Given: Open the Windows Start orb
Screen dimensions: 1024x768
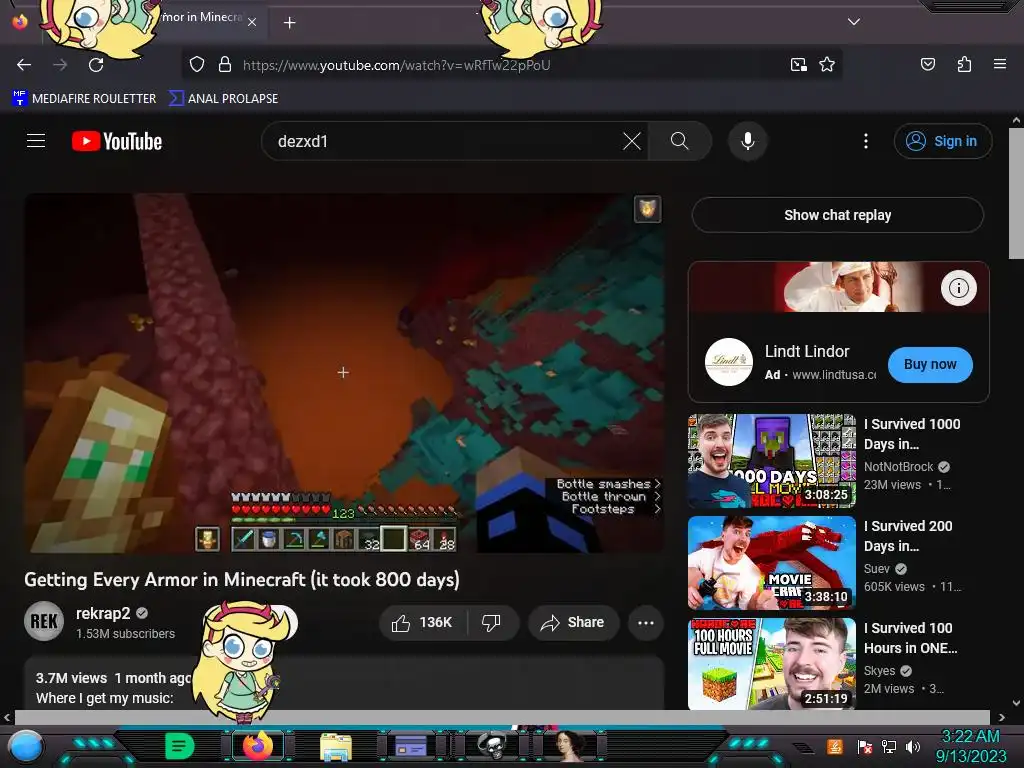Looking at the screenshot, I should [x=26, y=746].
